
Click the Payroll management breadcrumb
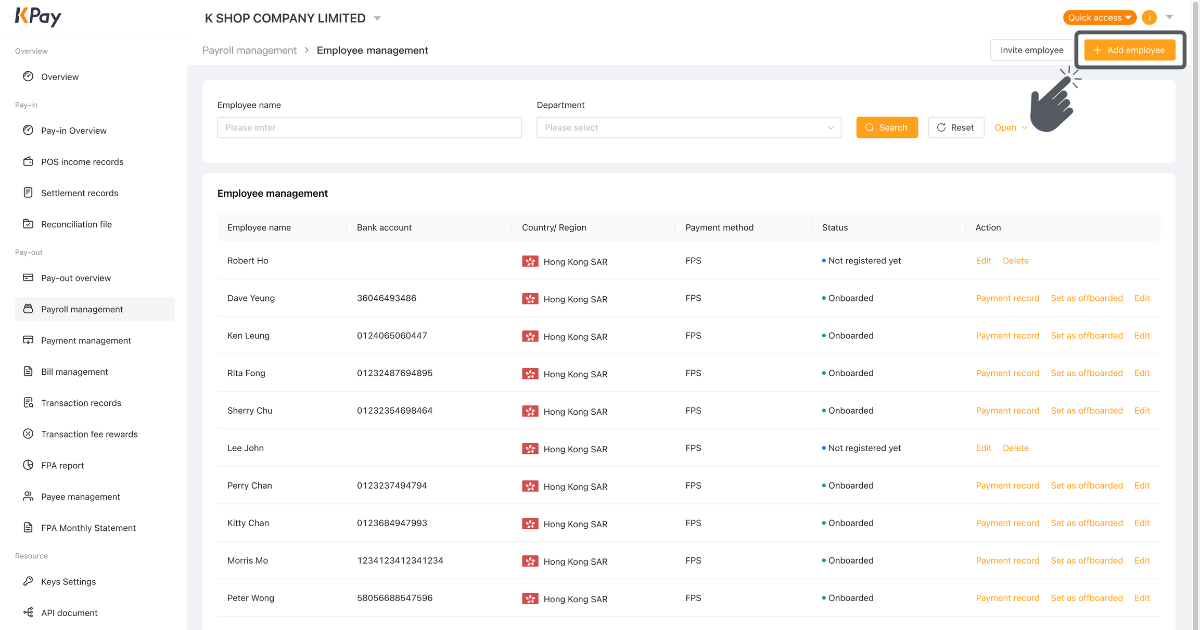[249, 49]
